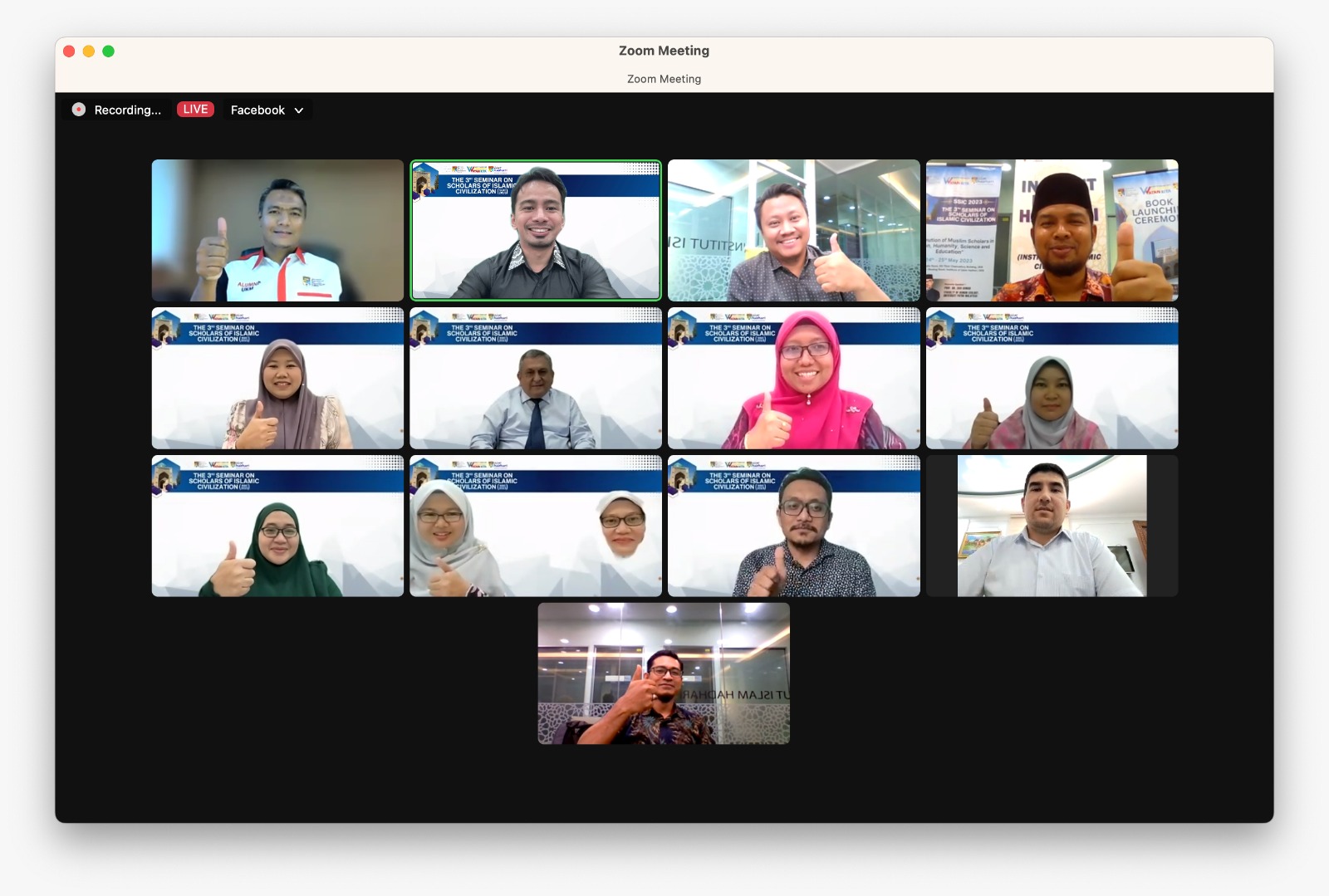This screenshot has height=896, width=1329.
Task: Minimize the window using the yellow button
Action: click(x=89, y=51)
